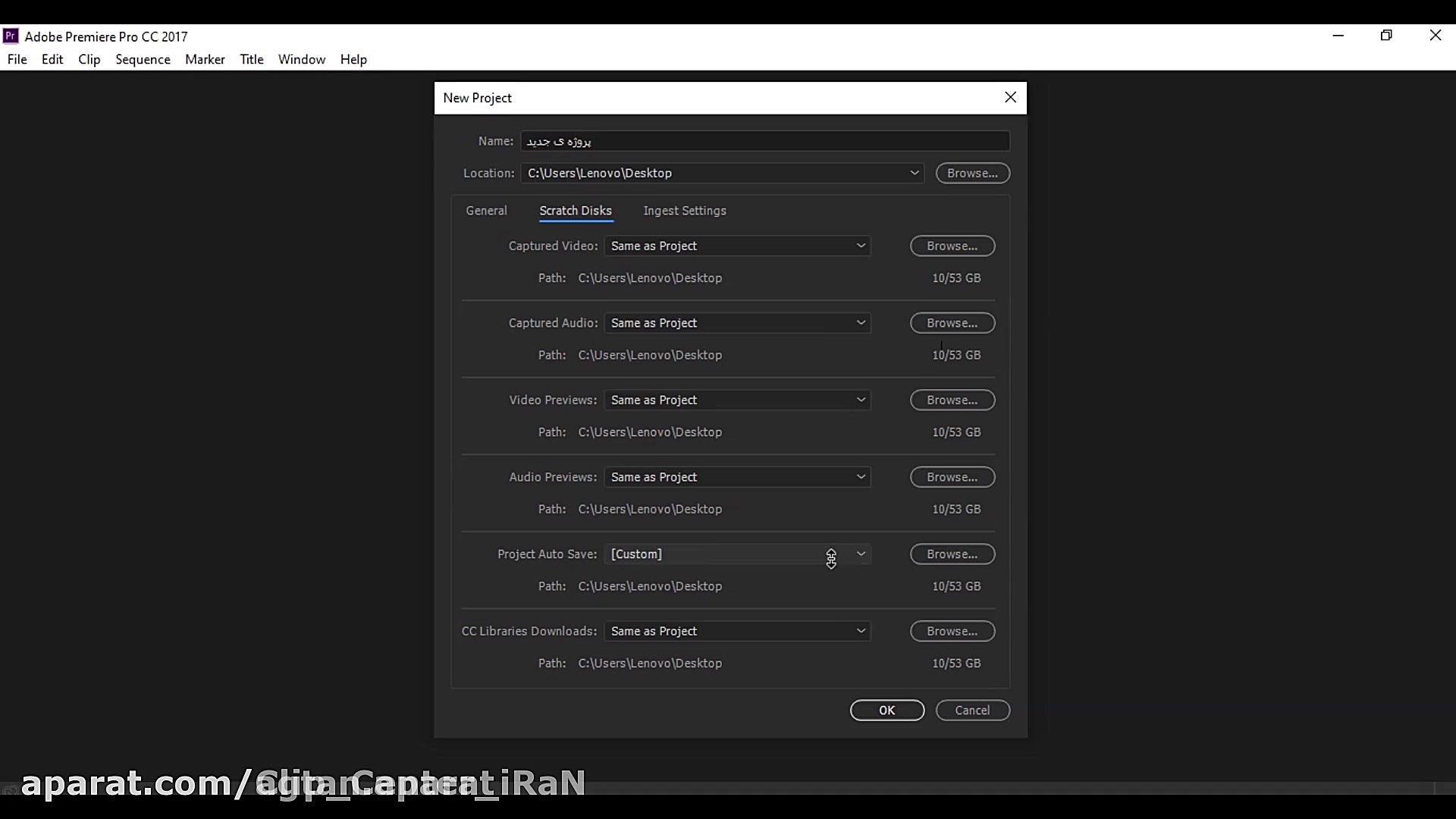
Task: Open the Captured Video dropdown
Action: (861, 246)
